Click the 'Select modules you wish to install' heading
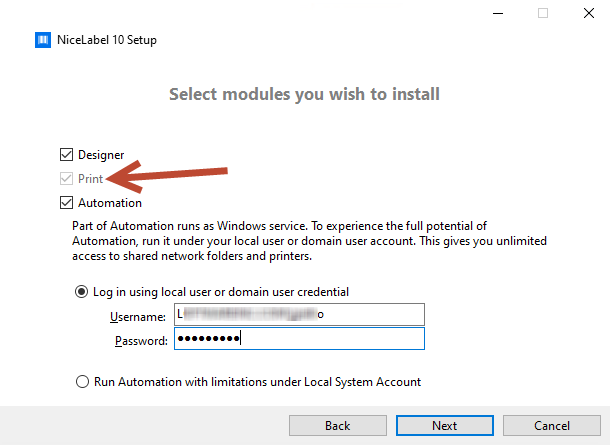The width and height of the screenshot is (610, 445). coord(304,94)
